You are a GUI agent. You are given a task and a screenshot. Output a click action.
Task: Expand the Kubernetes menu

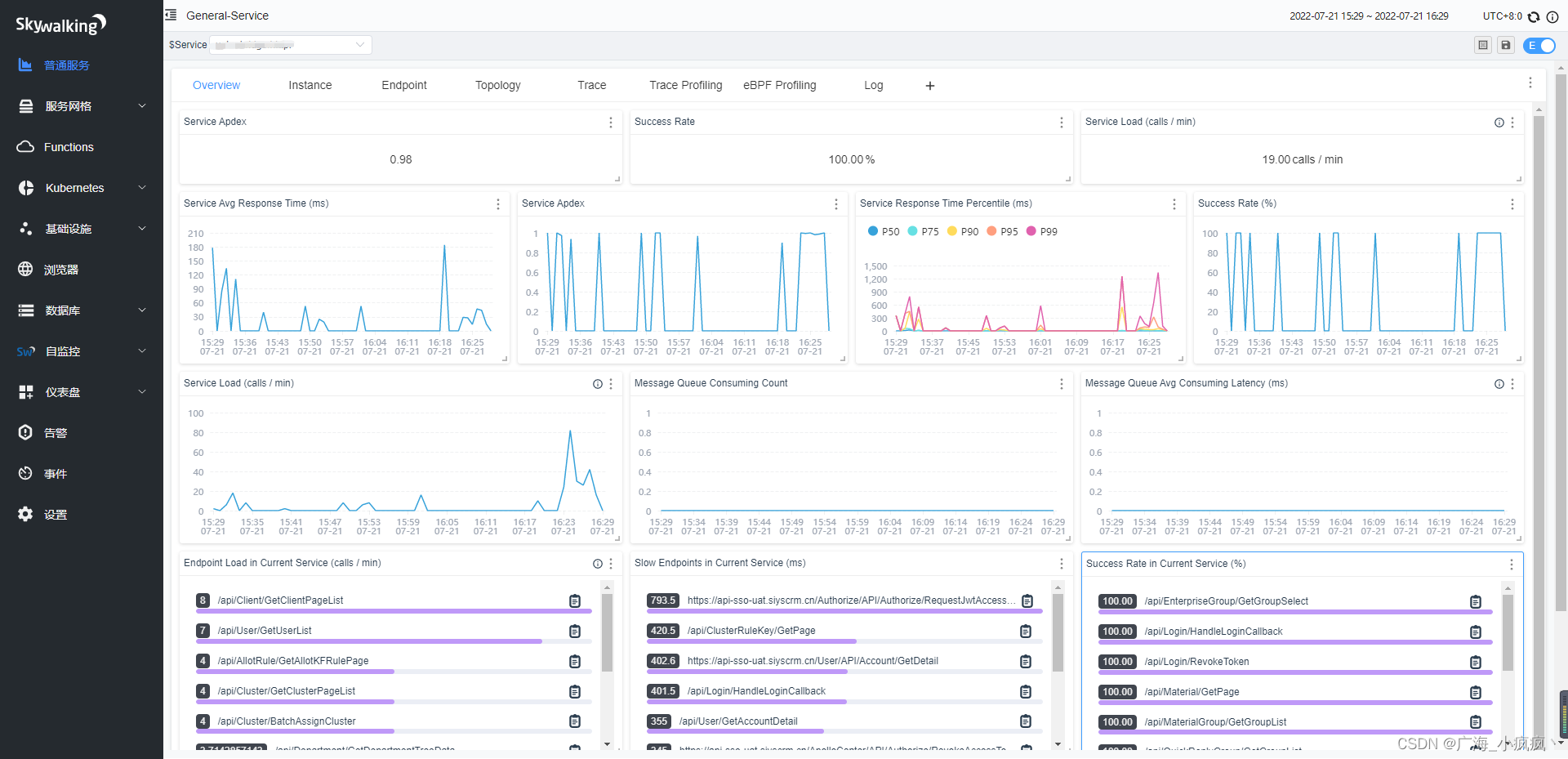click(82, 188)
